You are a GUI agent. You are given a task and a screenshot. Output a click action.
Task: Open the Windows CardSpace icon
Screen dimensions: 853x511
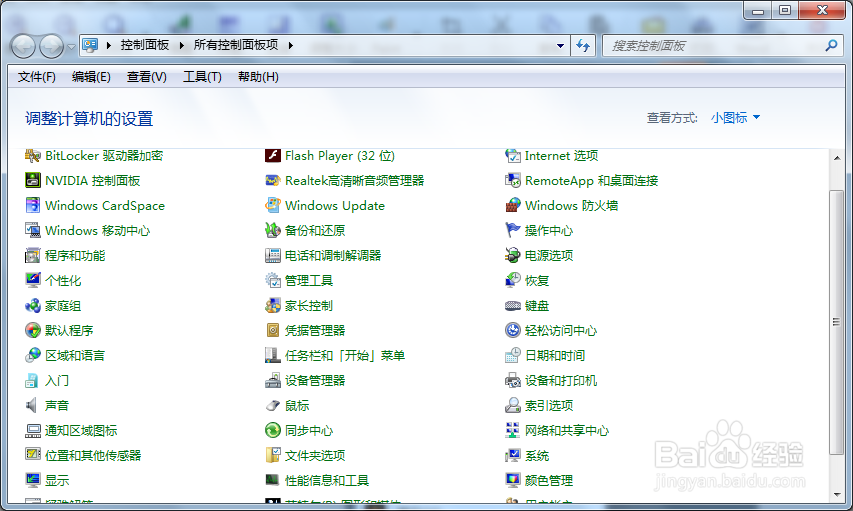33,205
